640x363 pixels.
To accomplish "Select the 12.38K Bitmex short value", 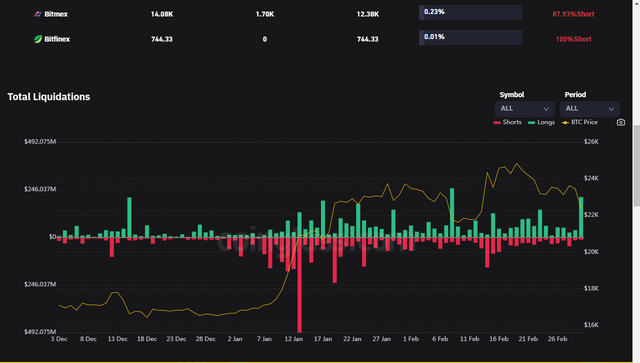I will click(368, 14).
